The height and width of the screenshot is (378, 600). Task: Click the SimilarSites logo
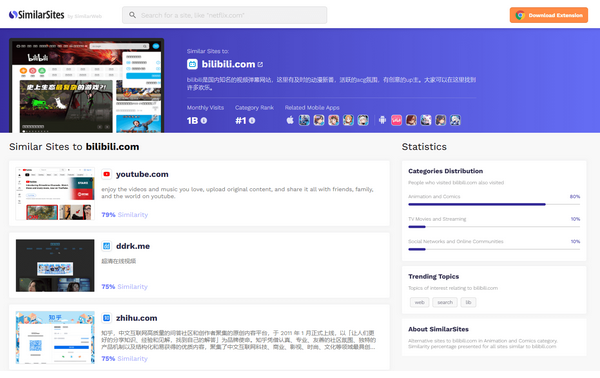(x=37, y=15)
